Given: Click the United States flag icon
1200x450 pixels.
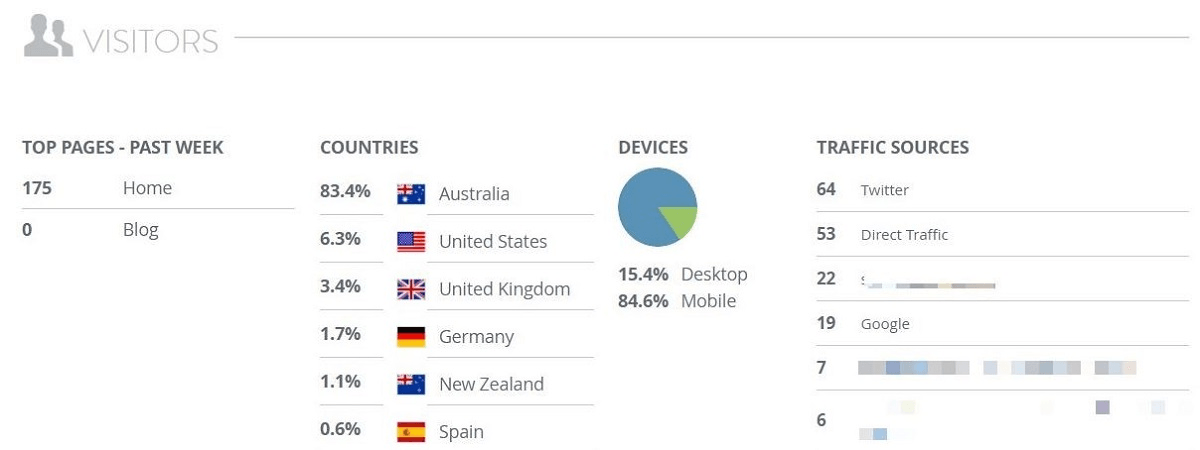Looking at the screenshot, I should [x=411, y=241].
